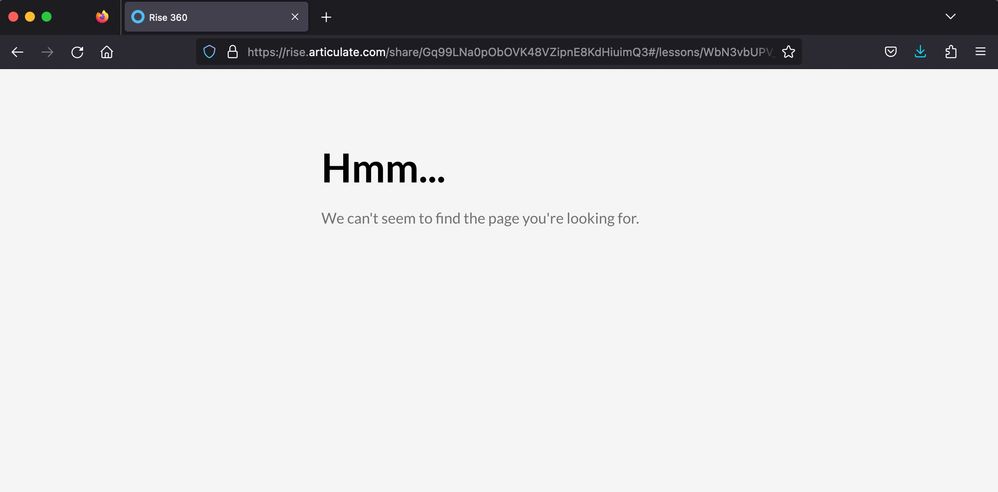Show site security info via padlock
The height and width of the screenshot is (492, 998).
click(x=232, y=52)
